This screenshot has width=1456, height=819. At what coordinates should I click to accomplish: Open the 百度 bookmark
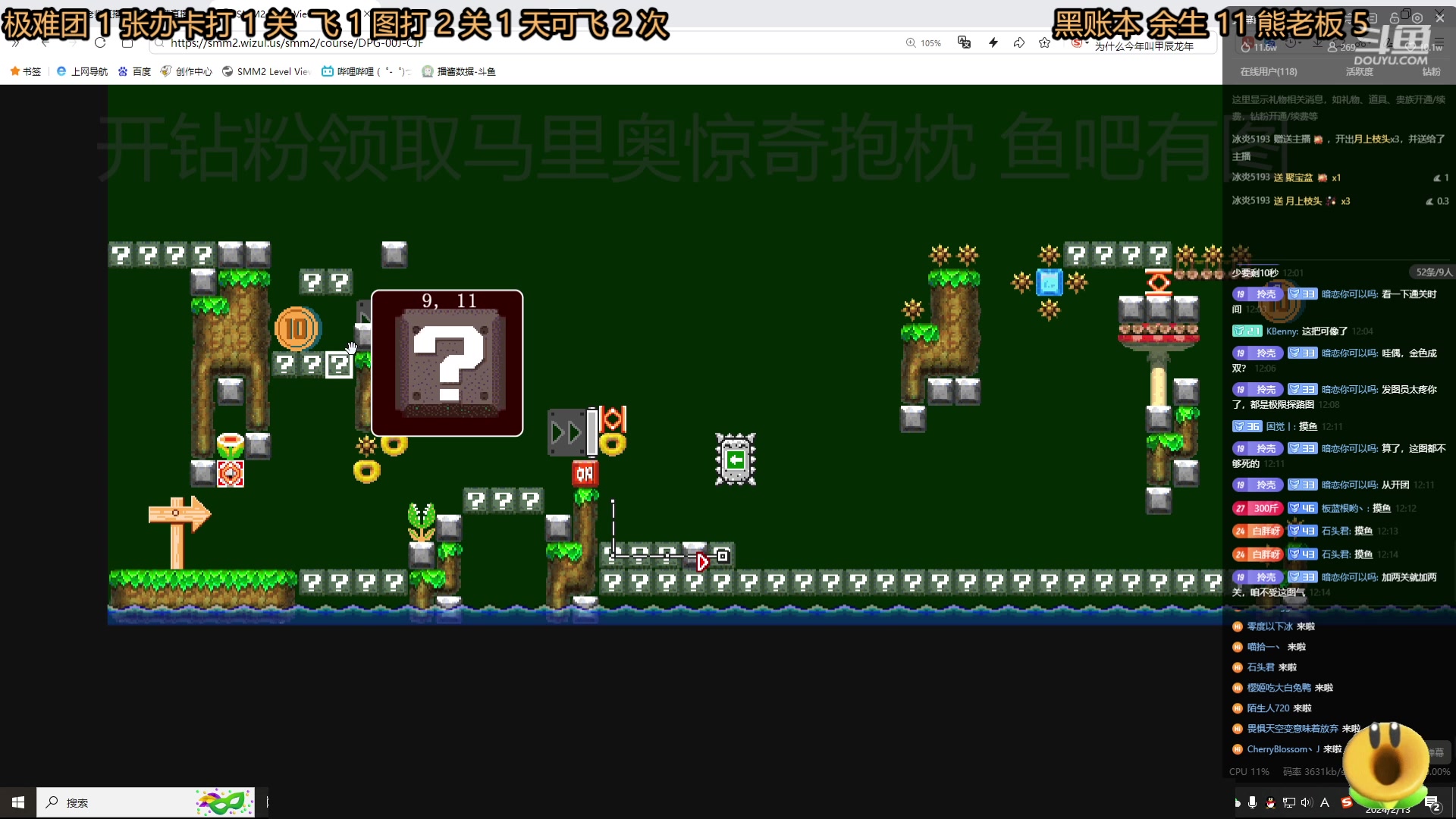pyautogui.click(x=134, y=71)
